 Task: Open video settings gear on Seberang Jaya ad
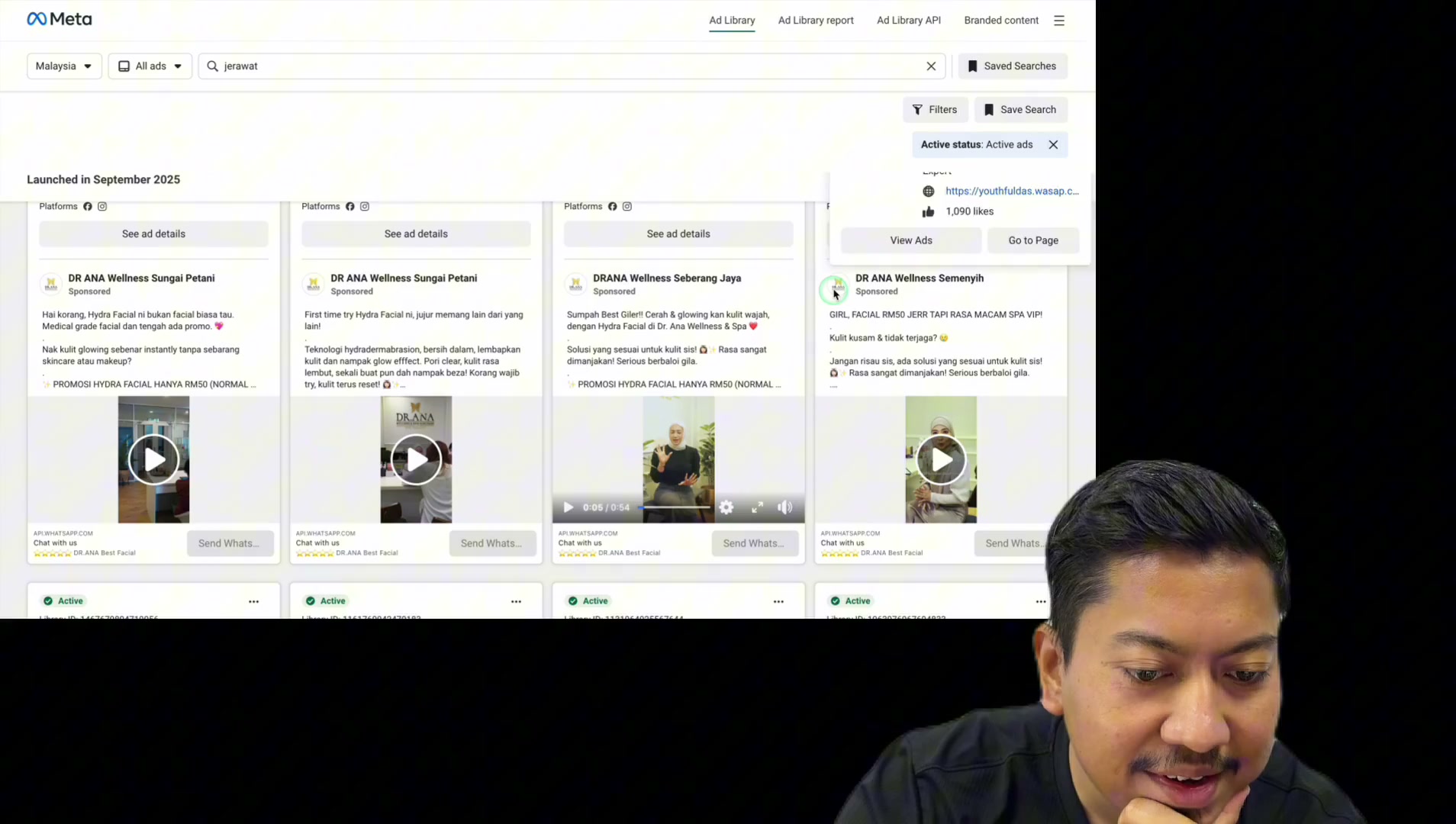[726, 507]
